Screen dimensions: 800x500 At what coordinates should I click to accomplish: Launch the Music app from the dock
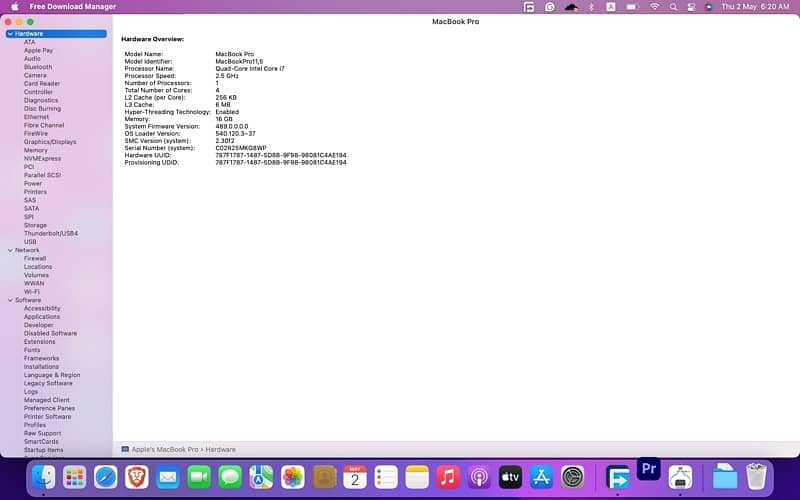[x=447, y=477]
